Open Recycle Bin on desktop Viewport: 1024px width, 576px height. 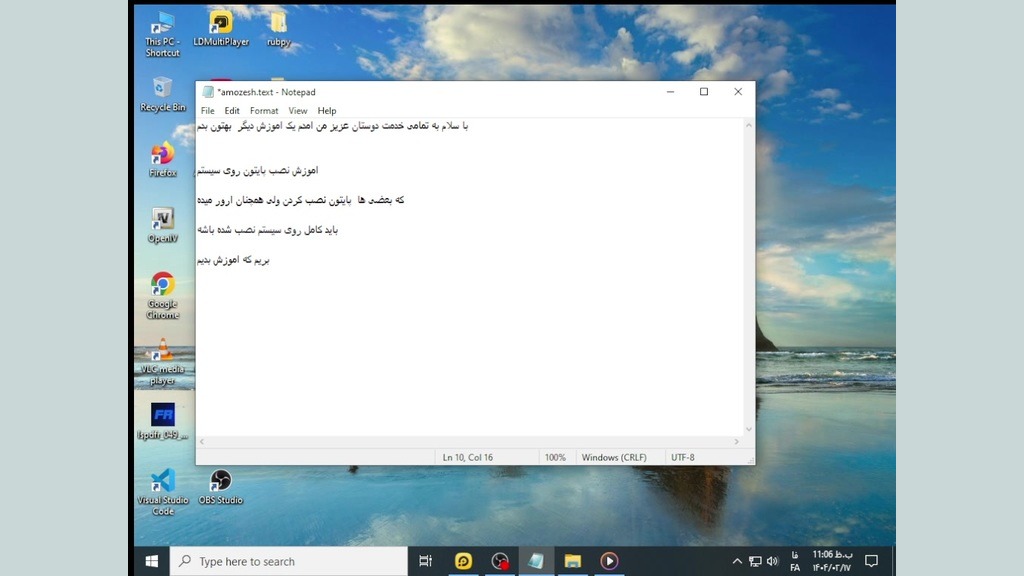[x=163, y=95]
